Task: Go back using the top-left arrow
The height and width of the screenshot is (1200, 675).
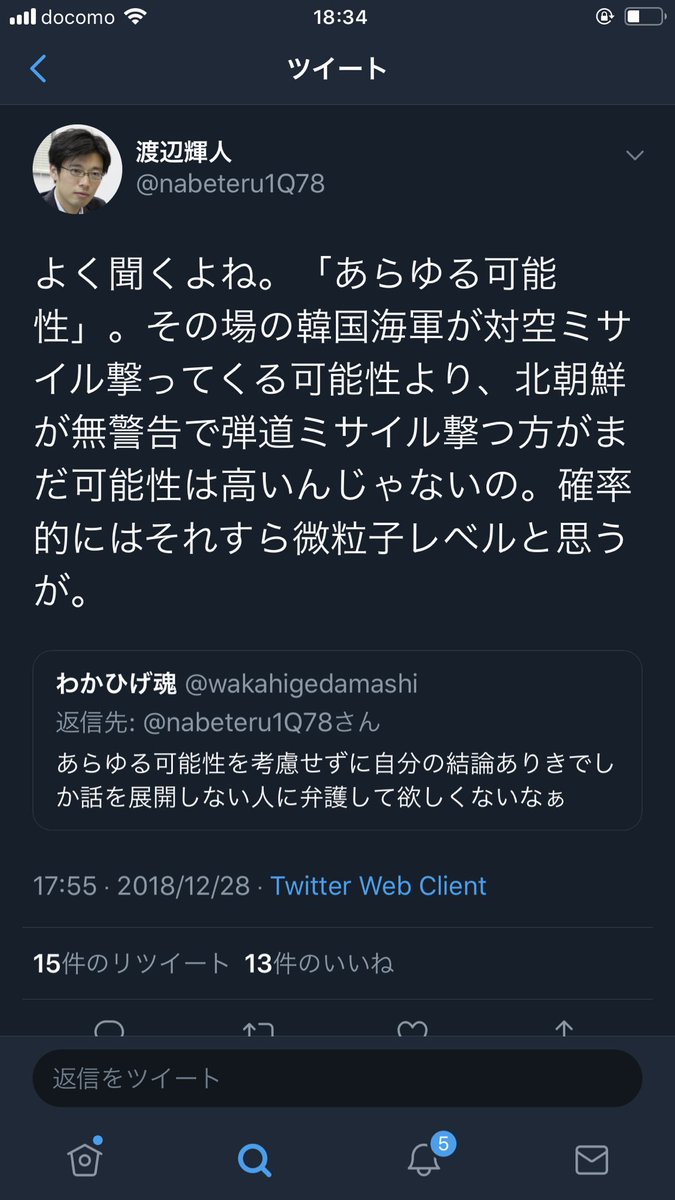Action: tap(39, 69)
